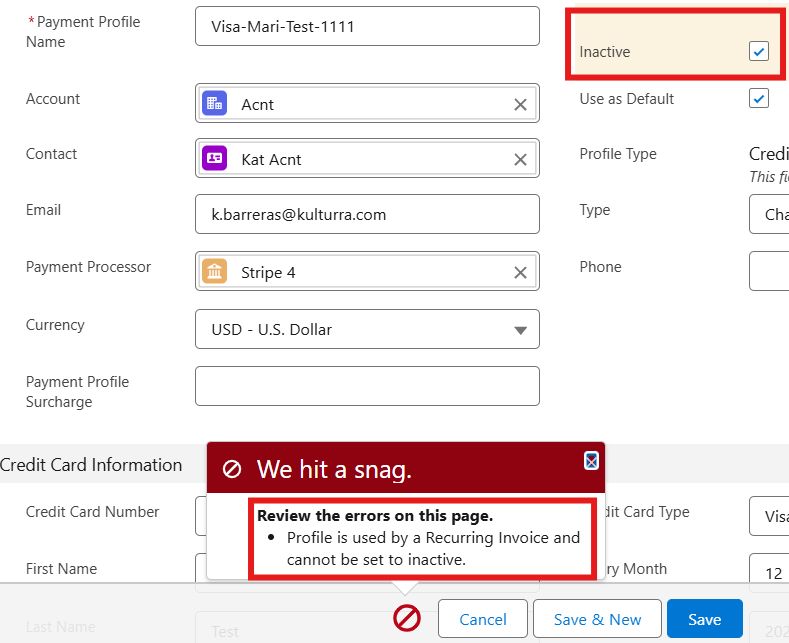Open the Expiry Month dropdown
Screen dimensions: 789x643
[768, 573]
